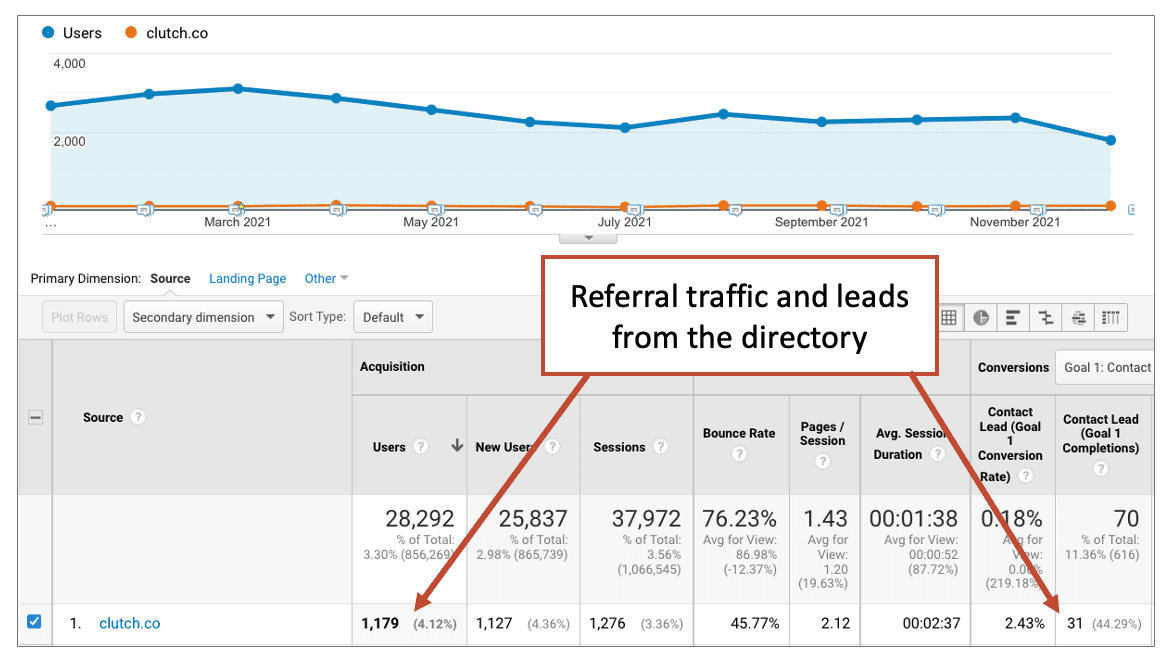1171x661 pixels.
Task: Switch to the Comparison view icon
Action: pyautogui.click(x=1046, y=317)
